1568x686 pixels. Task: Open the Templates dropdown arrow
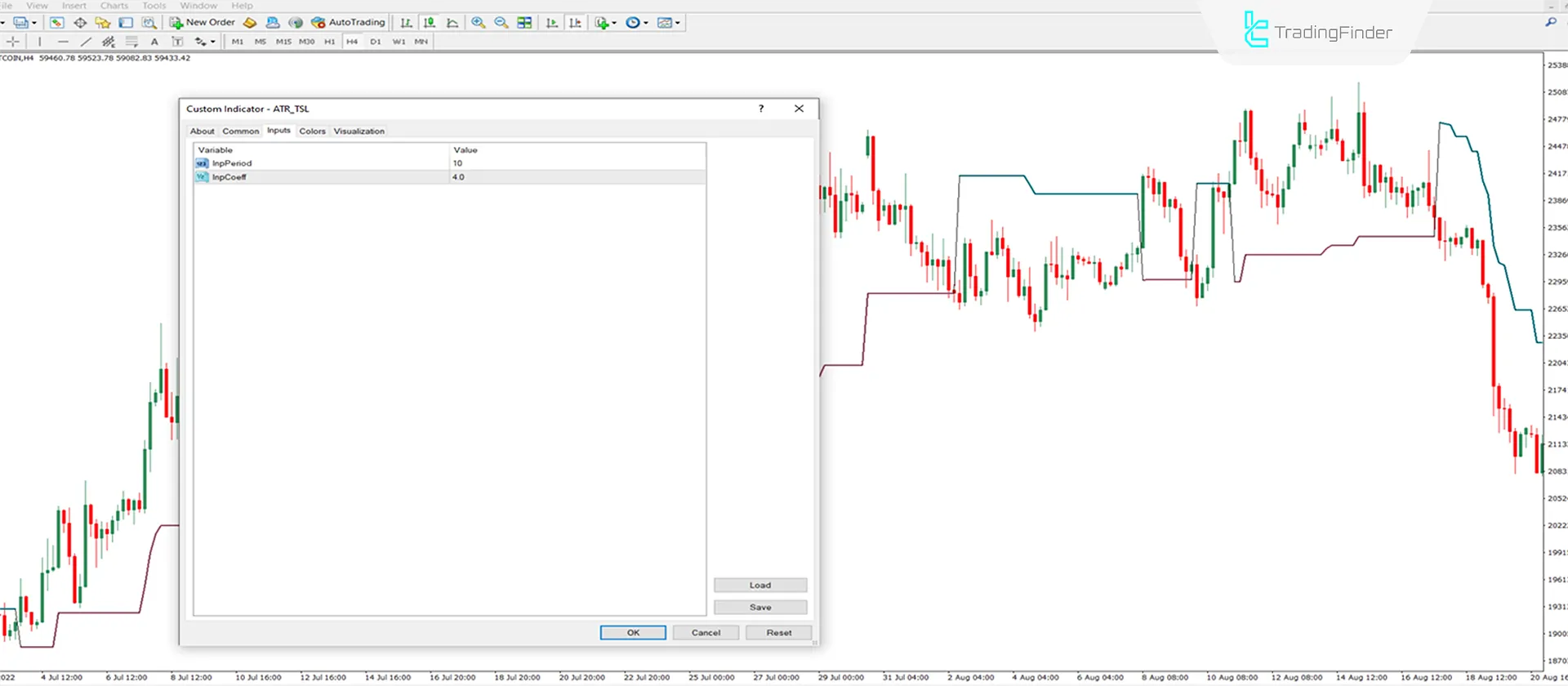678,24
